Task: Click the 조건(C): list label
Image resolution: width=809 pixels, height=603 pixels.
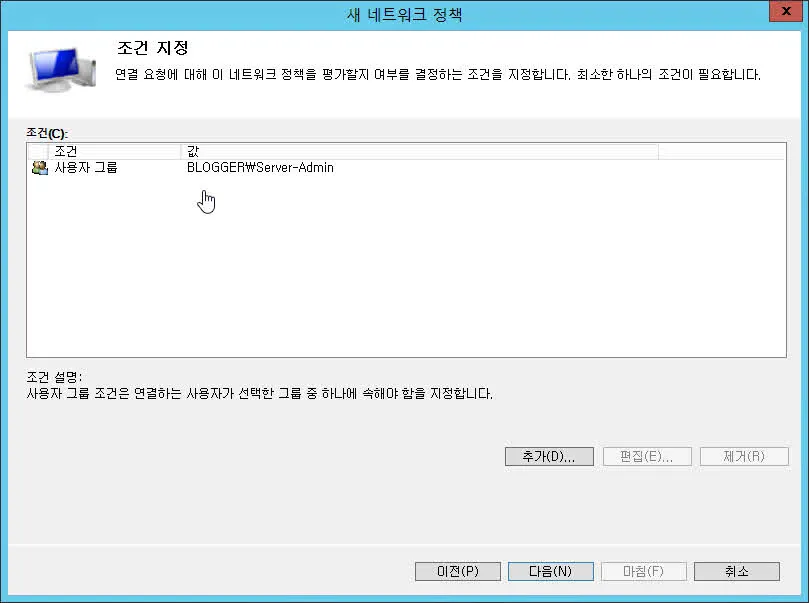Action: (x=47, y=133)
